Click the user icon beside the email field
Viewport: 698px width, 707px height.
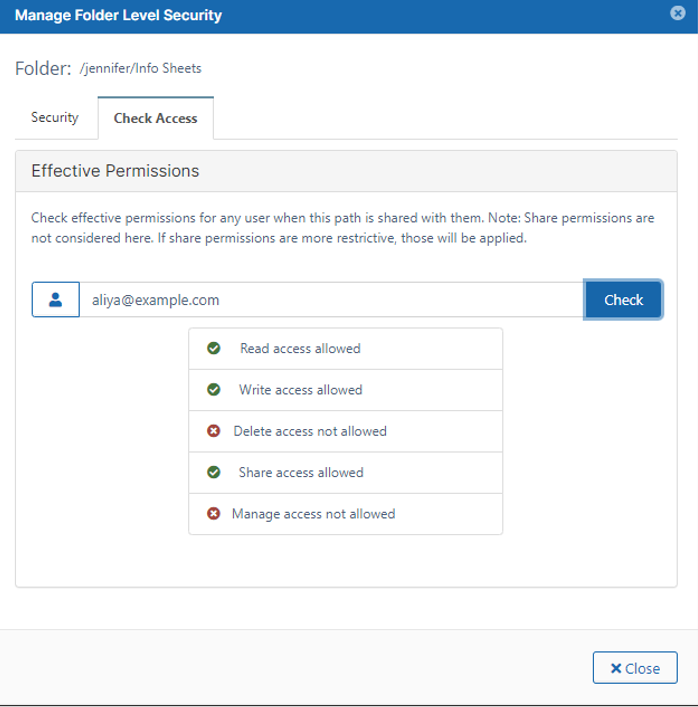click(56, 300)
